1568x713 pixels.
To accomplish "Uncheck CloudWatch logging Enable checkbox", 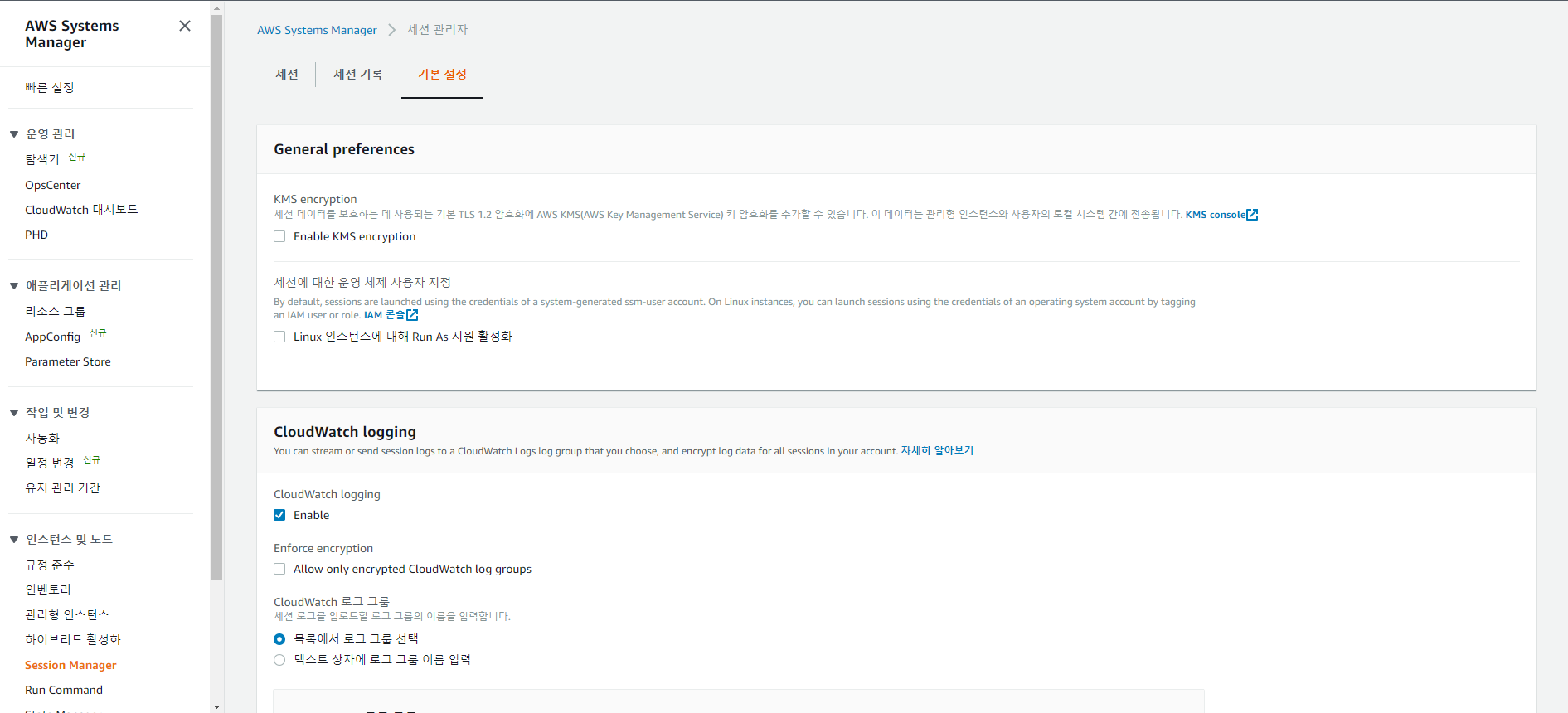I will click(x=279, y=515).
